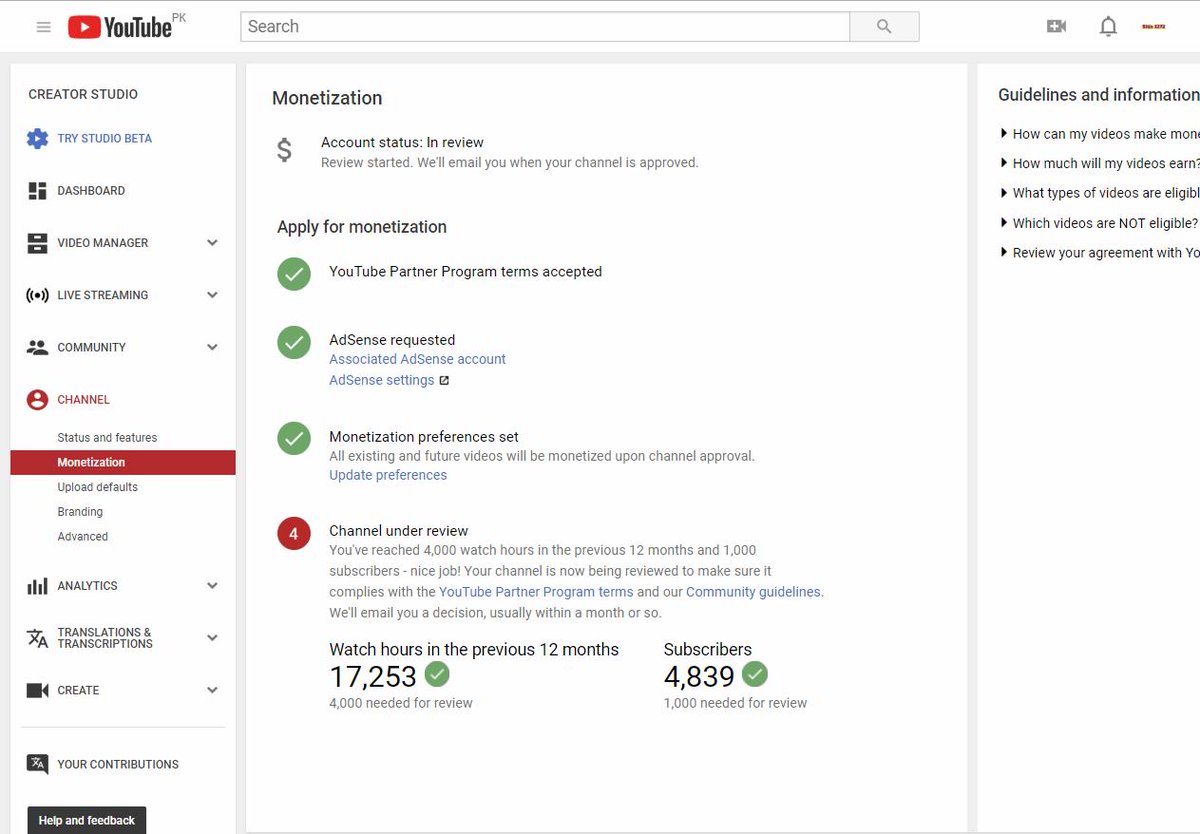The height and width of the screenshot is (834, 1200).
Task: Click the Your Contributions translate icon
Action: click(37, 764)
